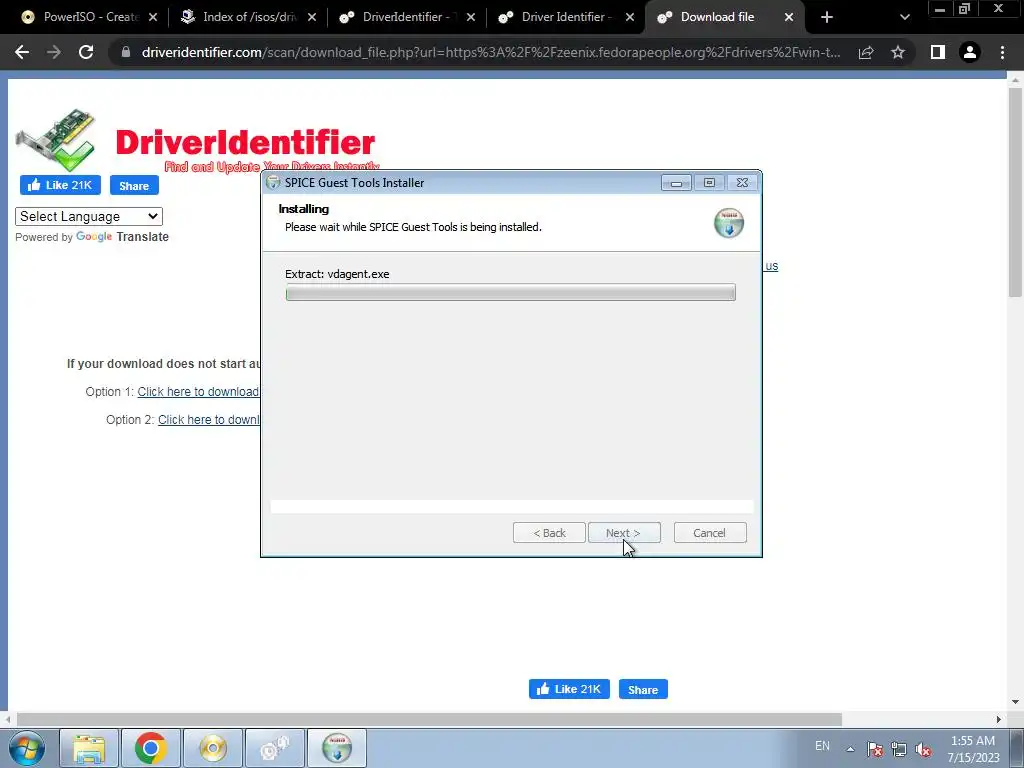
Task: Click the page horizontal scrollbar
Action: [x=429, y=719]
